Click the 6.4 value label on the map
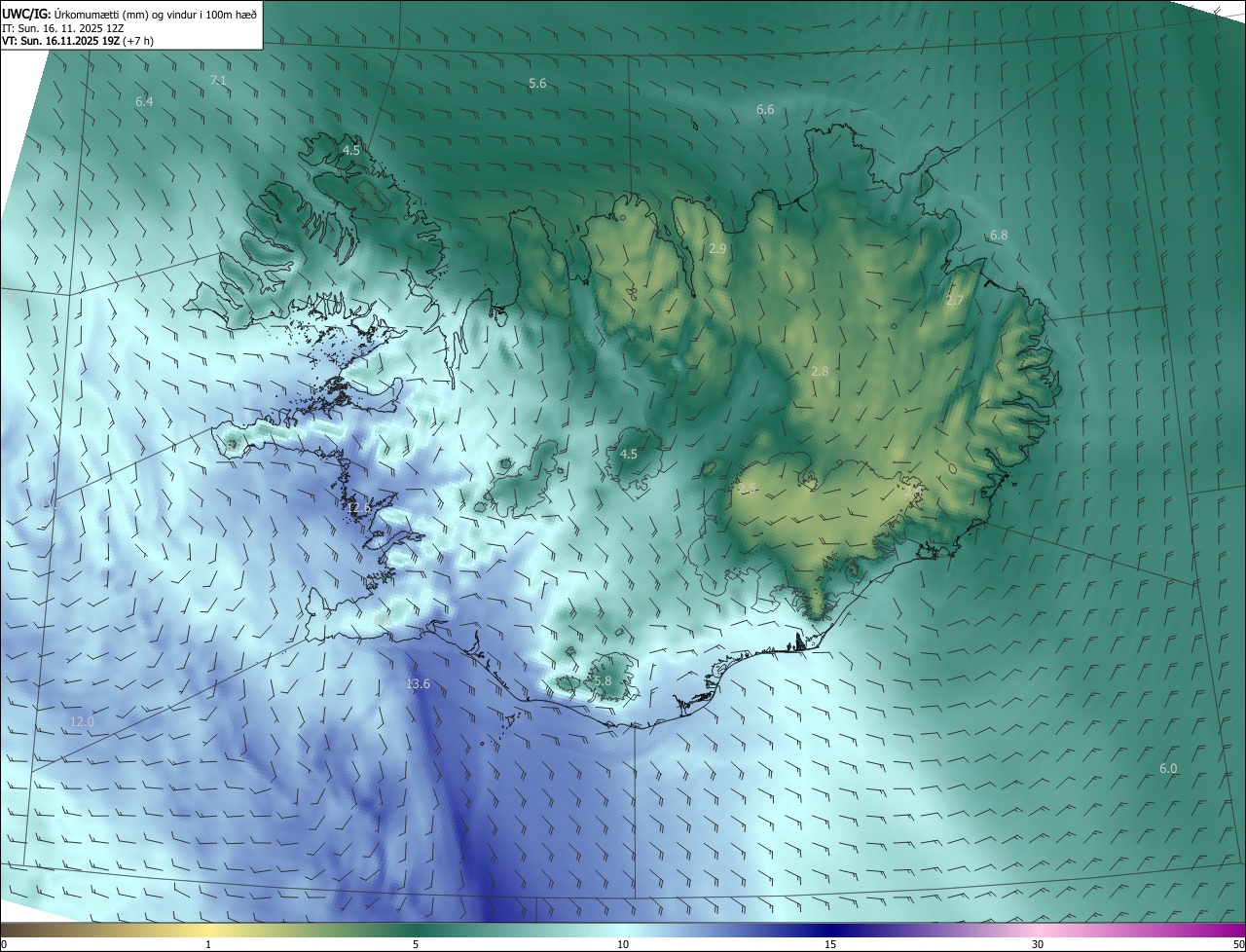The image size is (1246, 952). click(x=144, y=101)
